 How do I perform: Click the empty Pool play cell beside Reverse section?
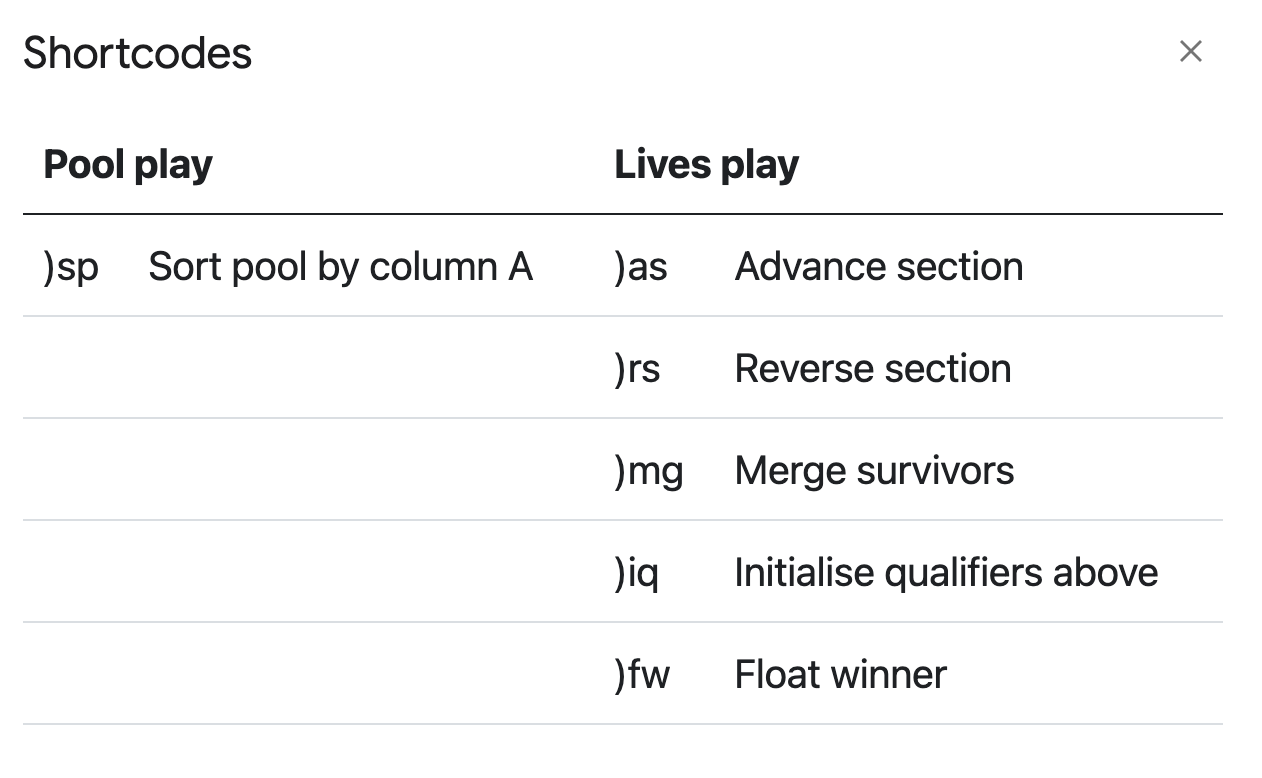(300, 369)
